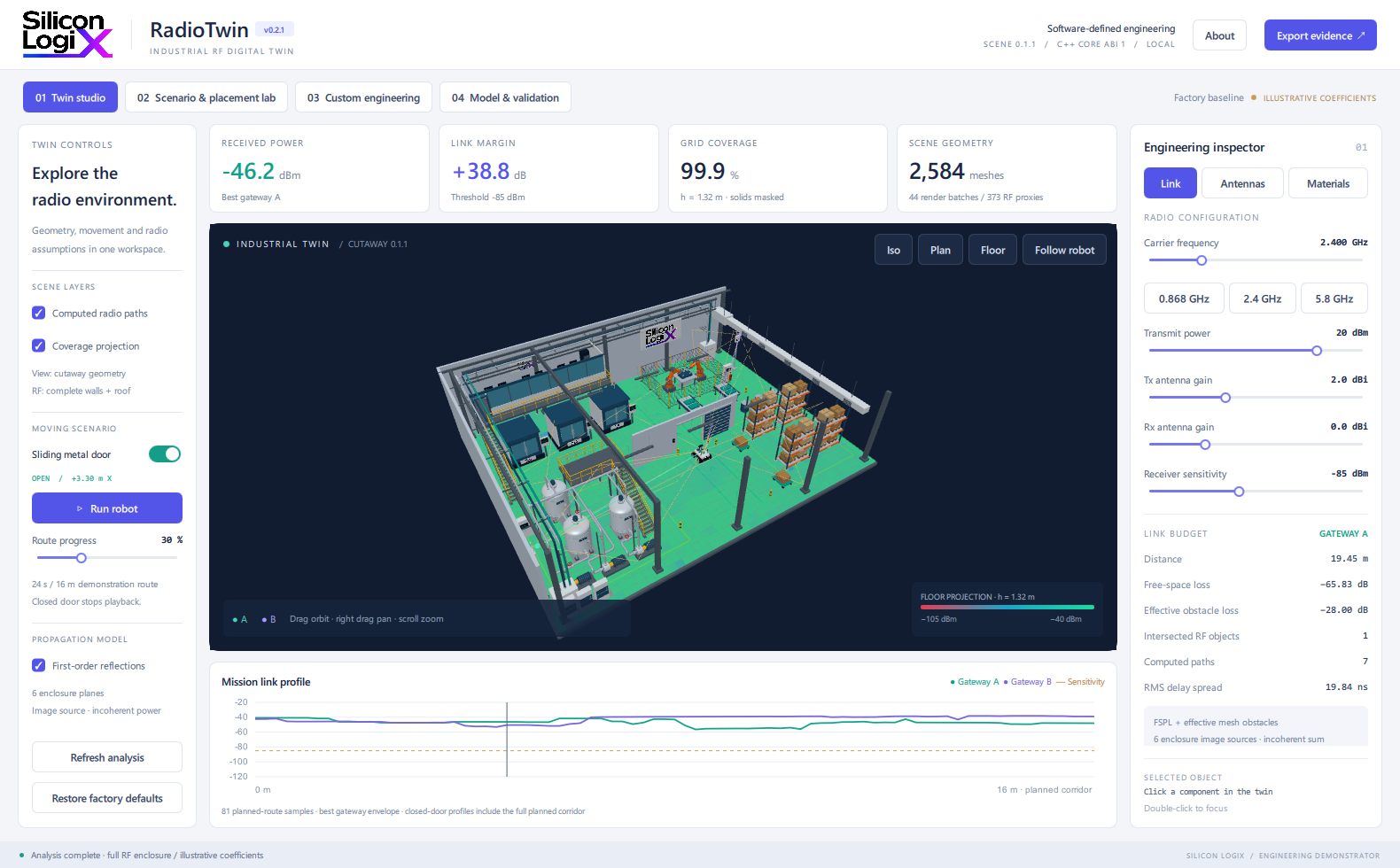
Task: Click the GATEWAY A link budget label
Action: click(x=1343, y=534)
